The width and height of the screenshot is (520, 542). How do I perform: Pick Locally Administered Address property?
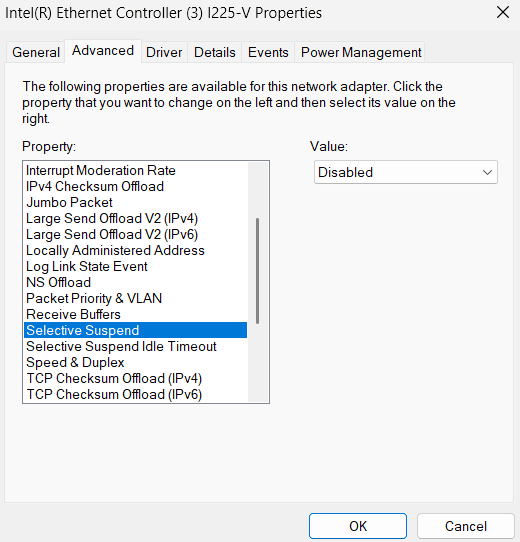pos(136,250)
